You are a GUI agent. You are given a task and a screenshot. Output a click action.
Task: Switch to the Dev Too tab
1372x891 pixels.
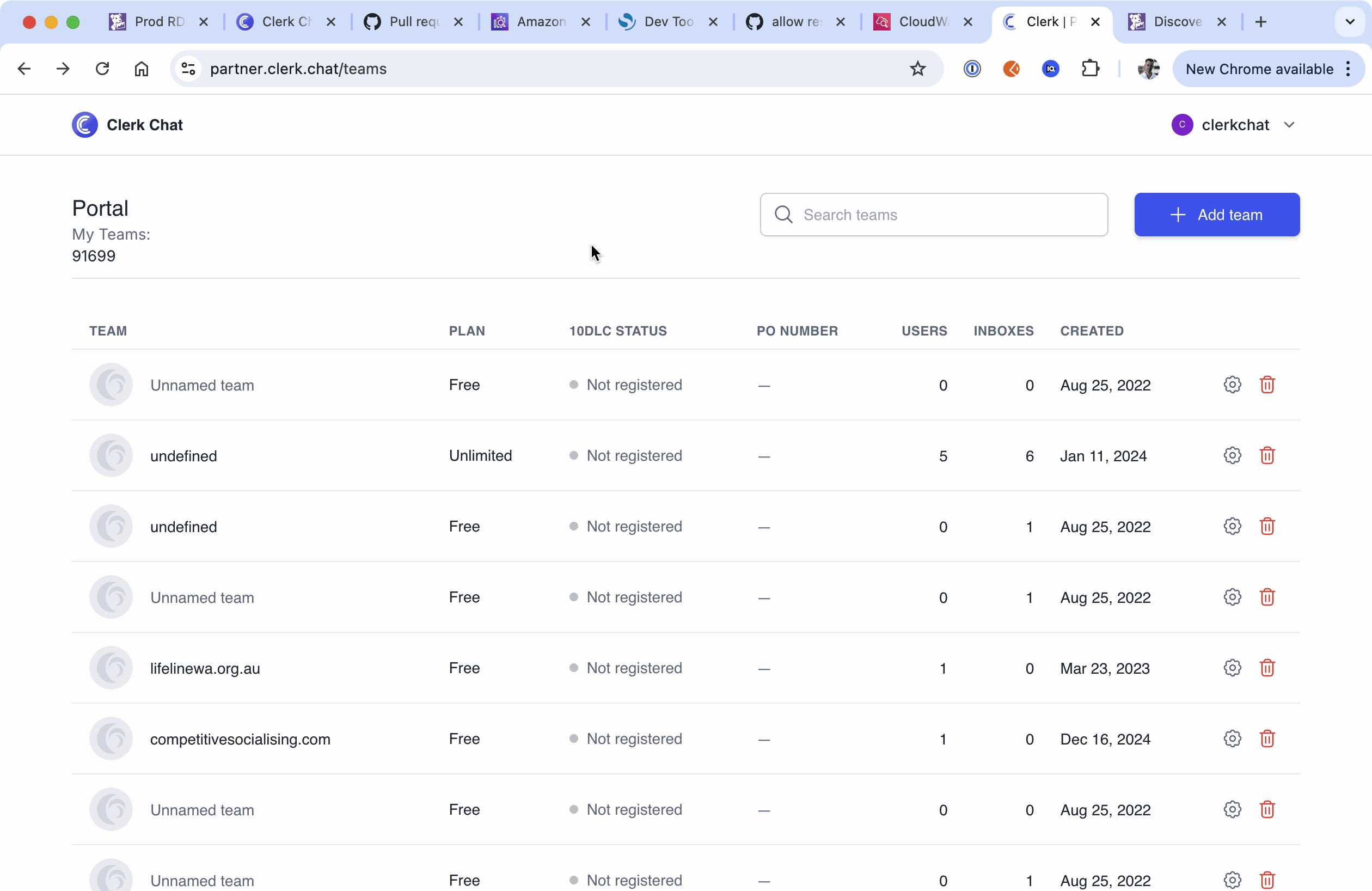(657, 22)
